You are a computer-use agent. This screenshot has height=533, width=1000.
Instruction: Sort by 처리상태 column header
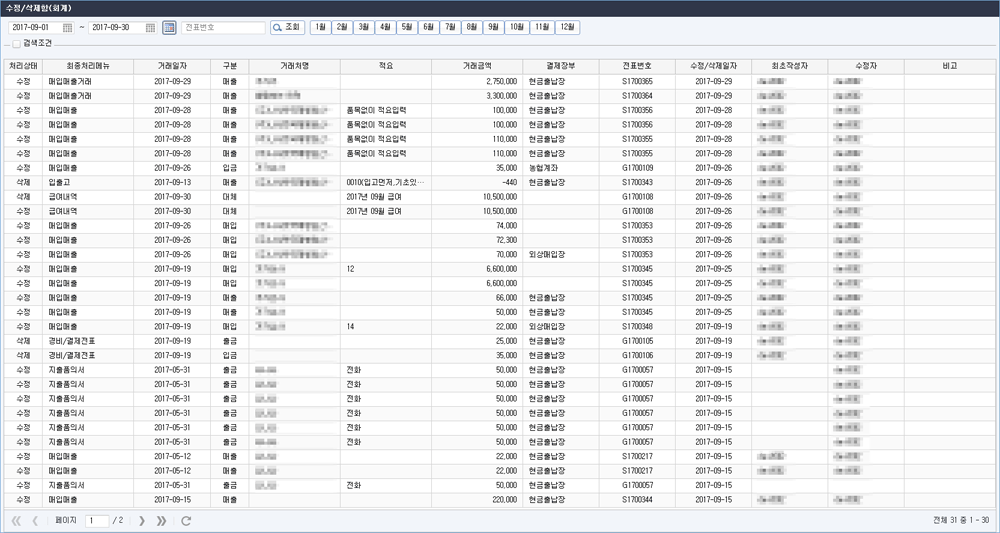[x=23, y=66]
